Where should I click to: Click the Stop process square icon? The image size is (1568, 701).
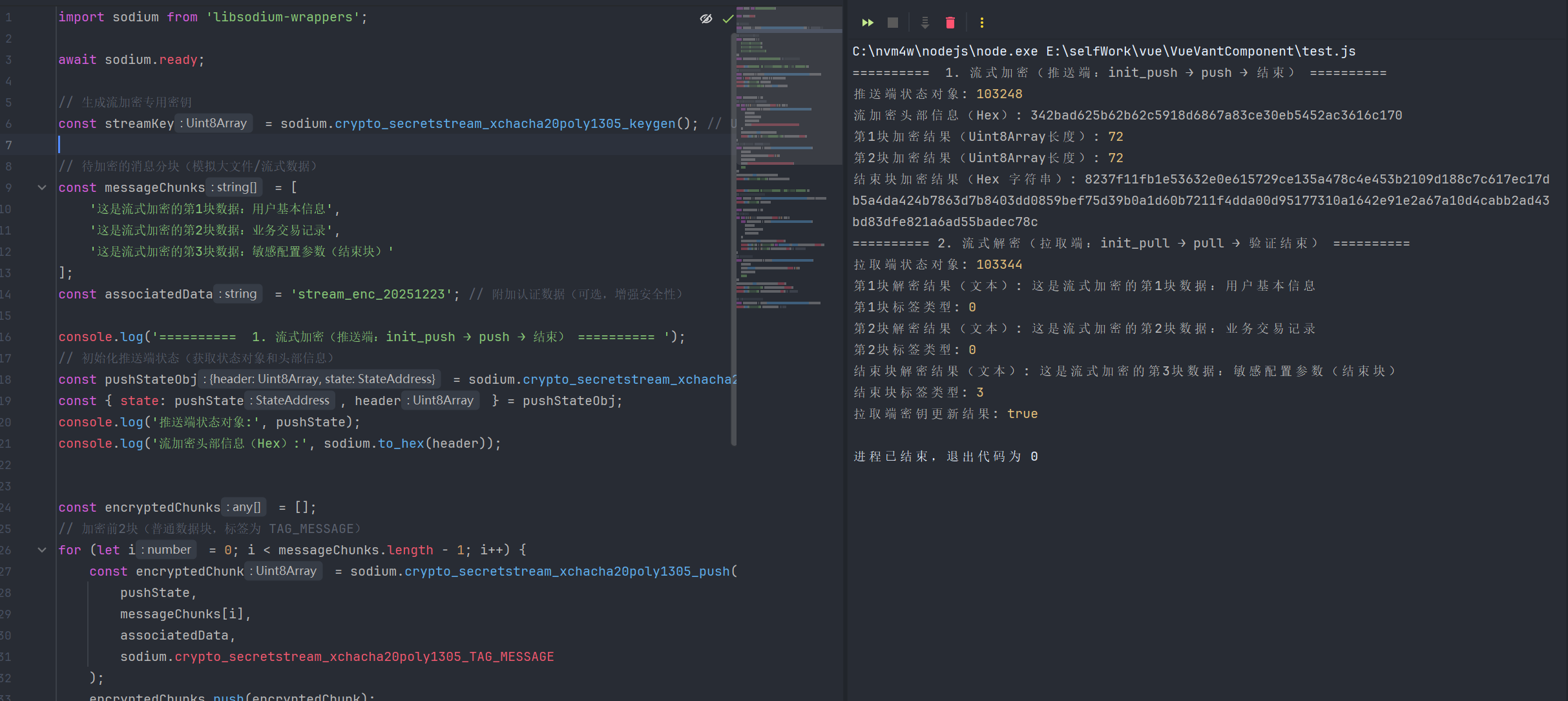[x=893, y=23]
